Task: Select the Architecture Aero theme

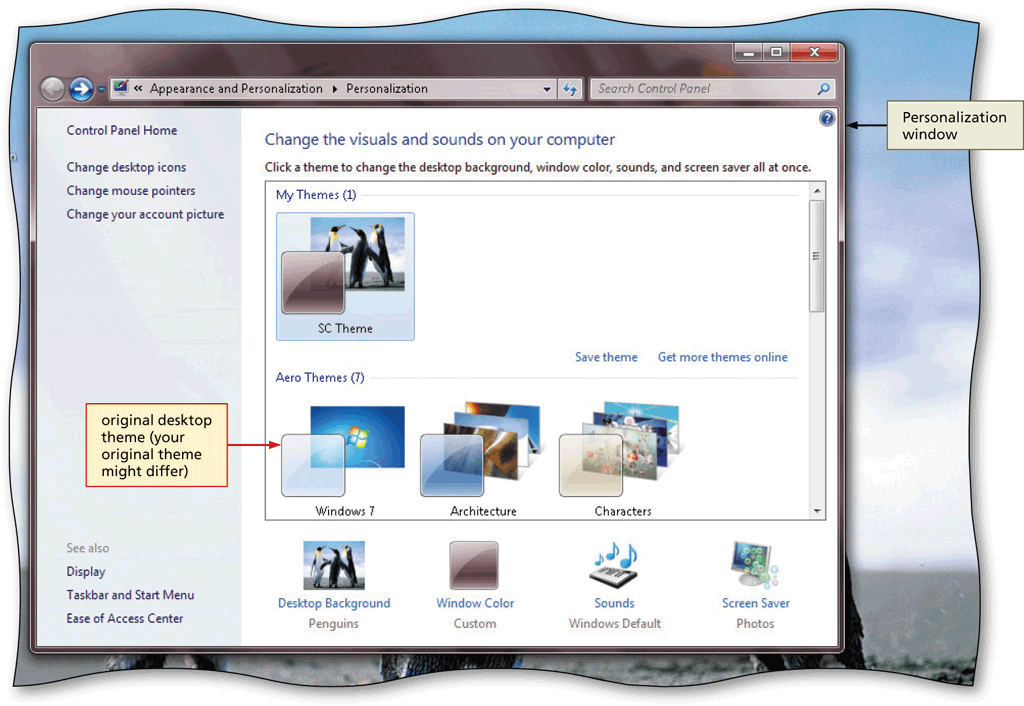Action: (x=483, y=460)
